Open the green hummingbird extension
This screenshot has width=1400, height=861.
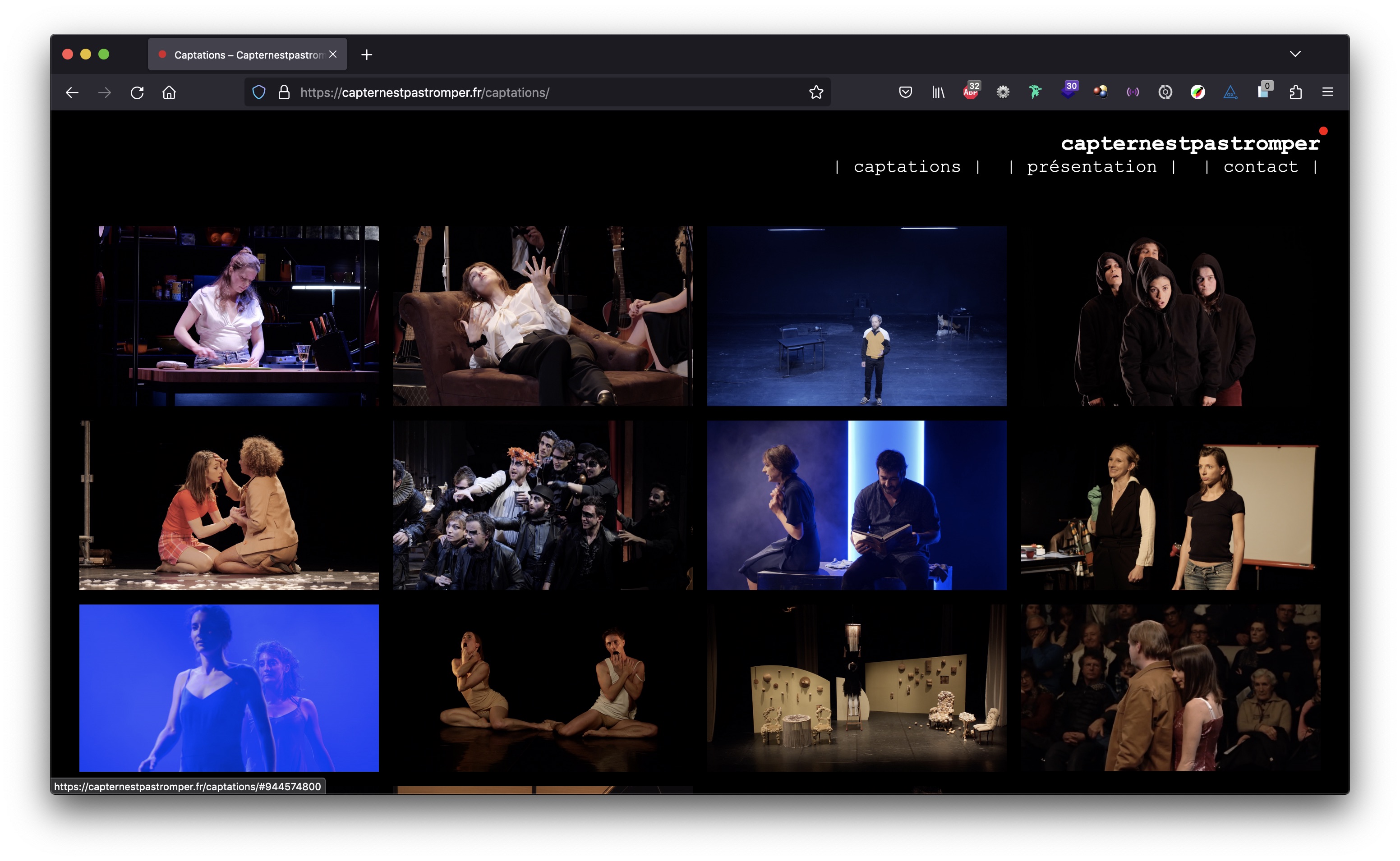(x=1036, y=92)
